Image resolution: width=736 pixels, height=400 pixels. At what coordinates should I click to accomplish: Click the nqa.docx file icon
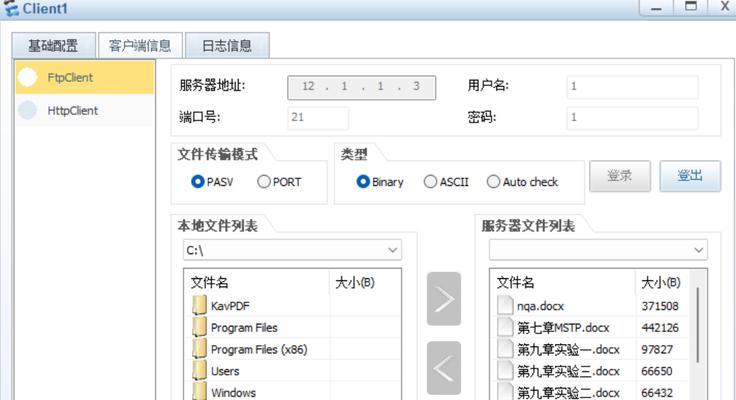click(x=505, y=306)
